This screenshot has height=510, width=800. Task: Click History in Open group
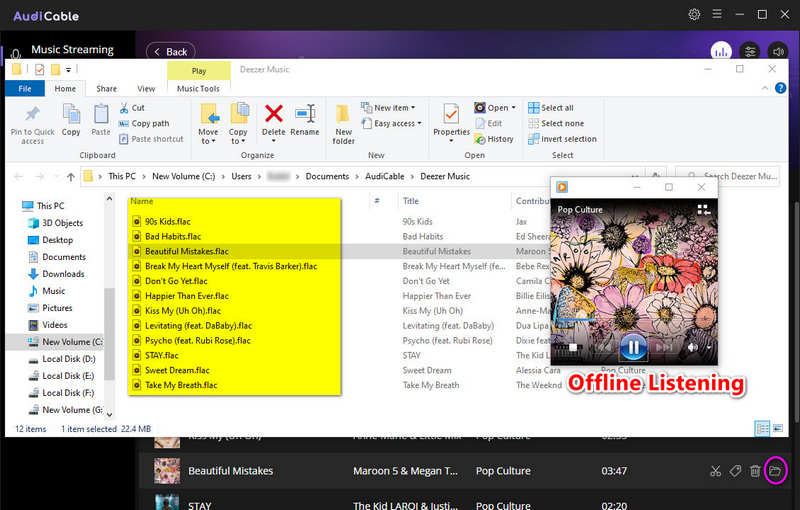point(493,139)
